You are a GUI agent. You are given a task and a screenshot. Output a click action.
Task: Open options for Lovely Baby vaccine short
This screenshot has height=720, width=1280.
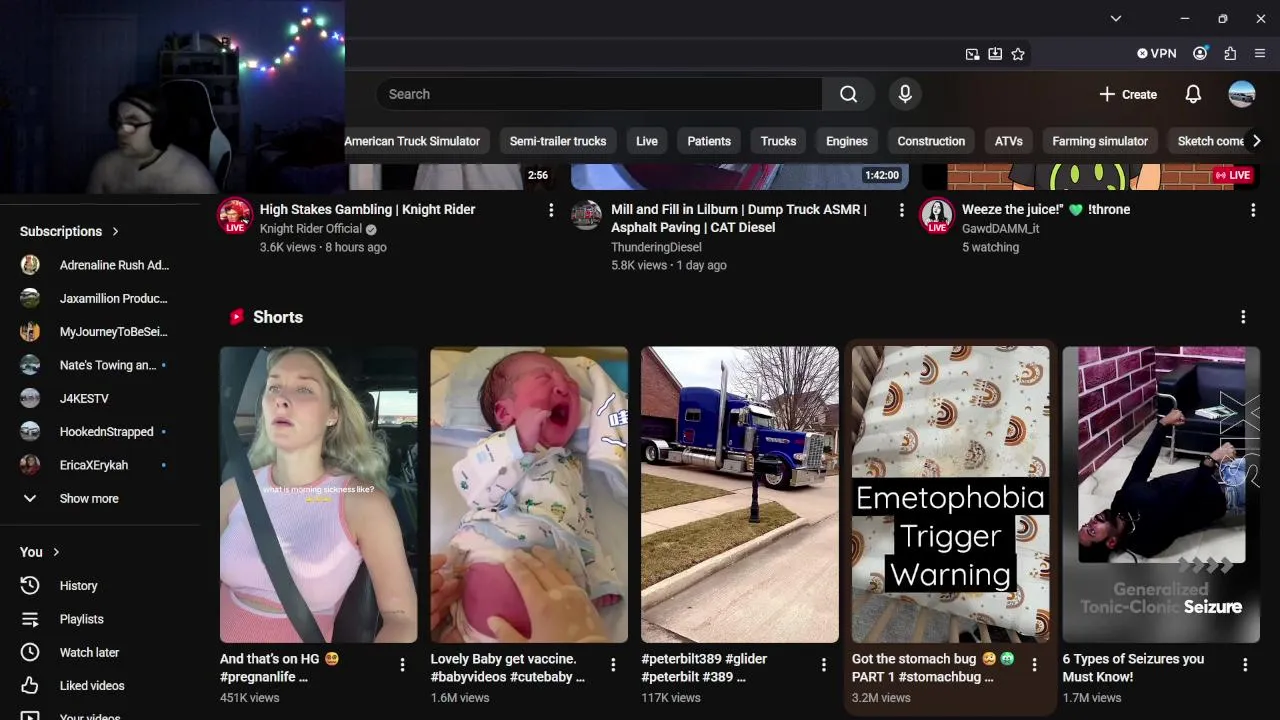coord(613,665)
